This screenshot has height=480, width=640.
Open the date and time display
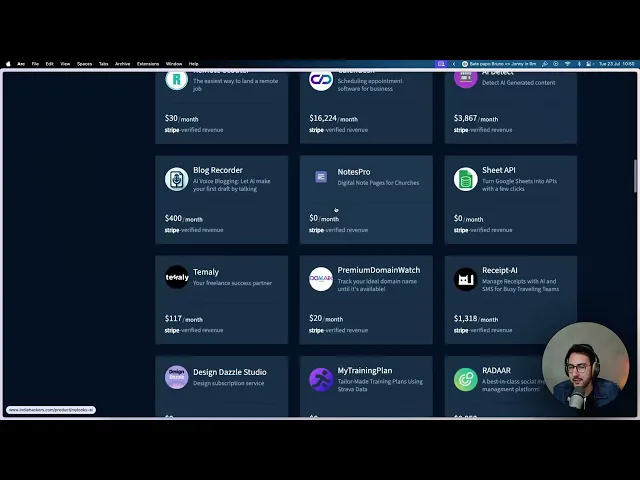[x=617, y=64]
